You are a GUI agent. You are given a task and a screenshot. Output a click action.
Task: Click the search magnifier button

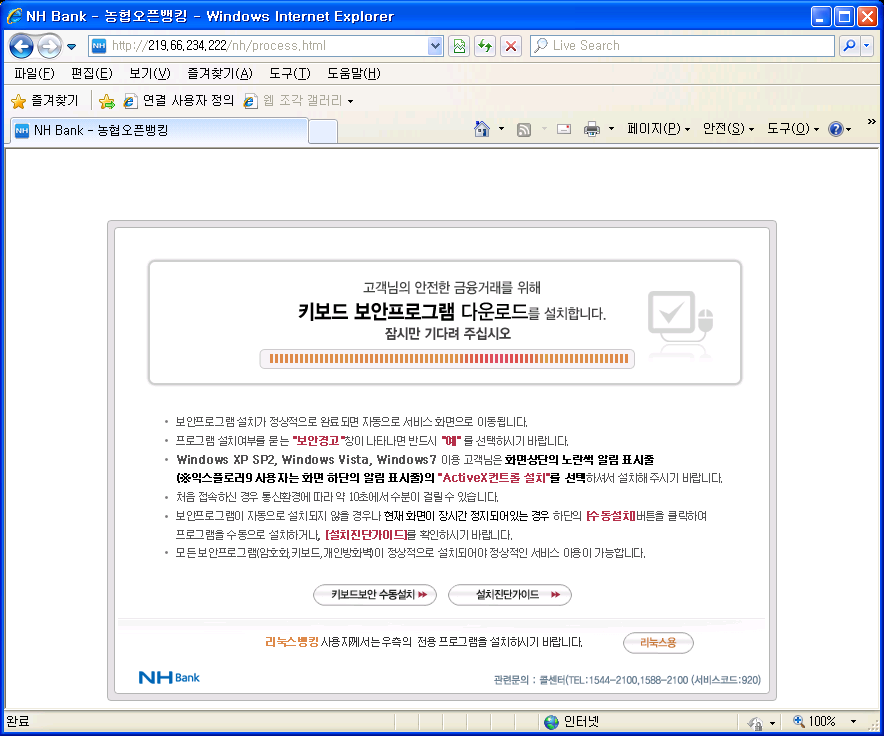point(849,46)
